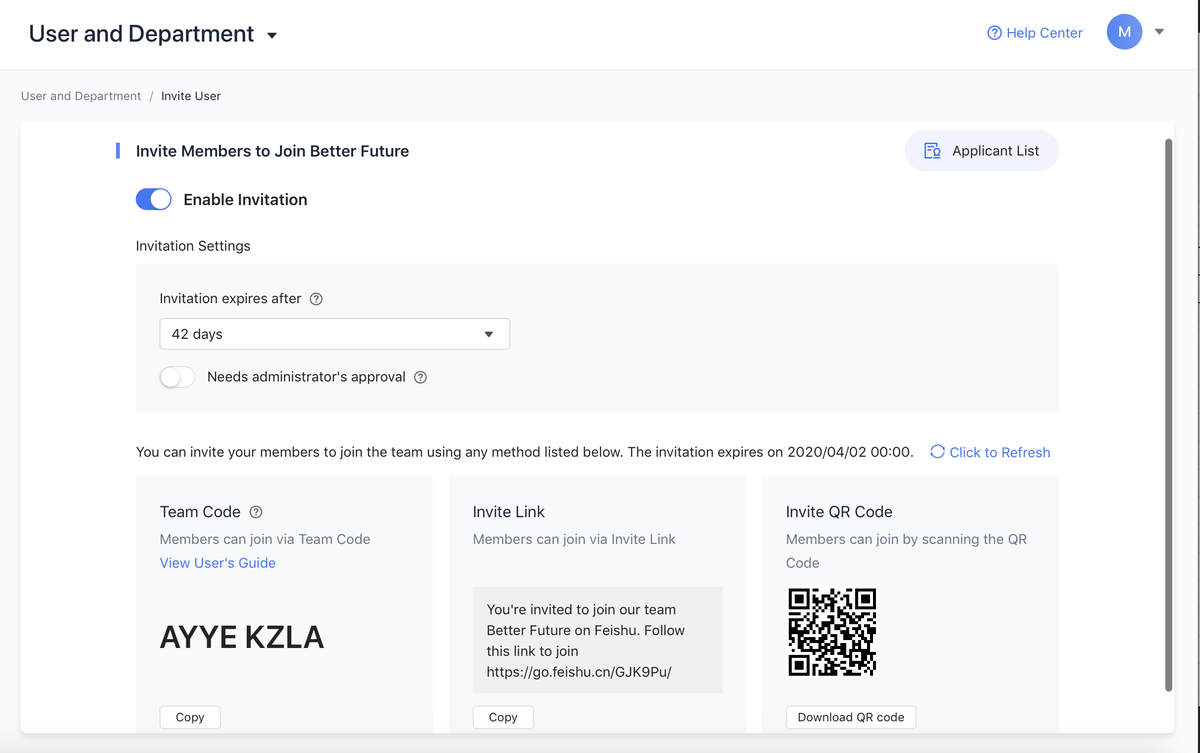Copy the invite link text
Viewport: 1200px width, 753px height.
coord(503,717)
